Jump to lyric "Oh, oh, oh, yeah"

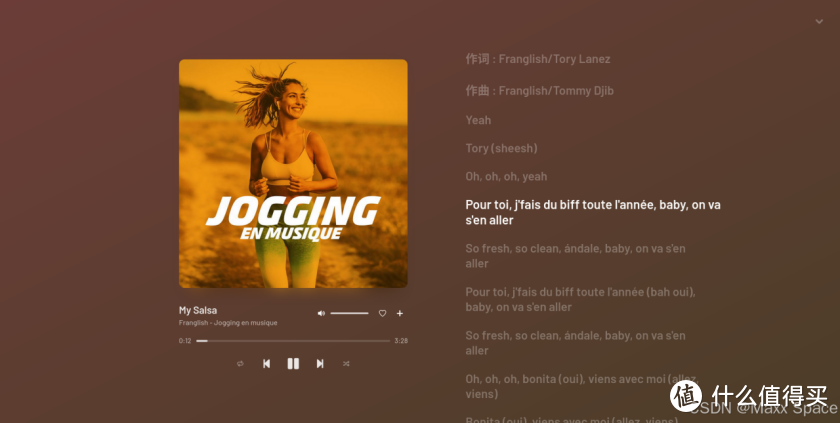point(506,177)
